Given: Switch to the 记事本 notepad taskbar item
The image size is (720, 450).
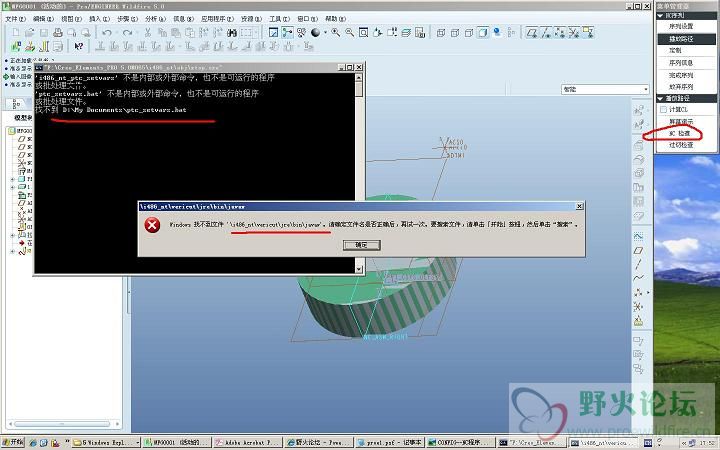Looking at the screenshot, I should coord(388,443).
